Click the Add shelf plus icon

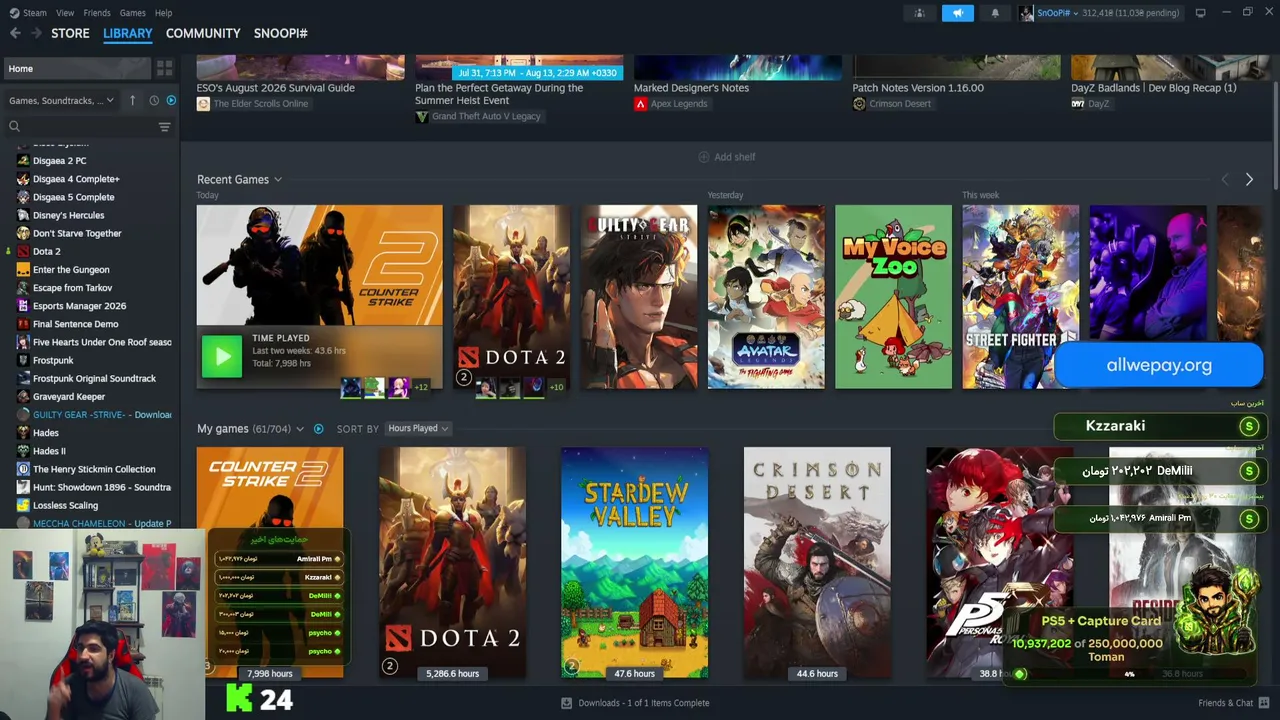pyautogui.click(x=703, y=157)
